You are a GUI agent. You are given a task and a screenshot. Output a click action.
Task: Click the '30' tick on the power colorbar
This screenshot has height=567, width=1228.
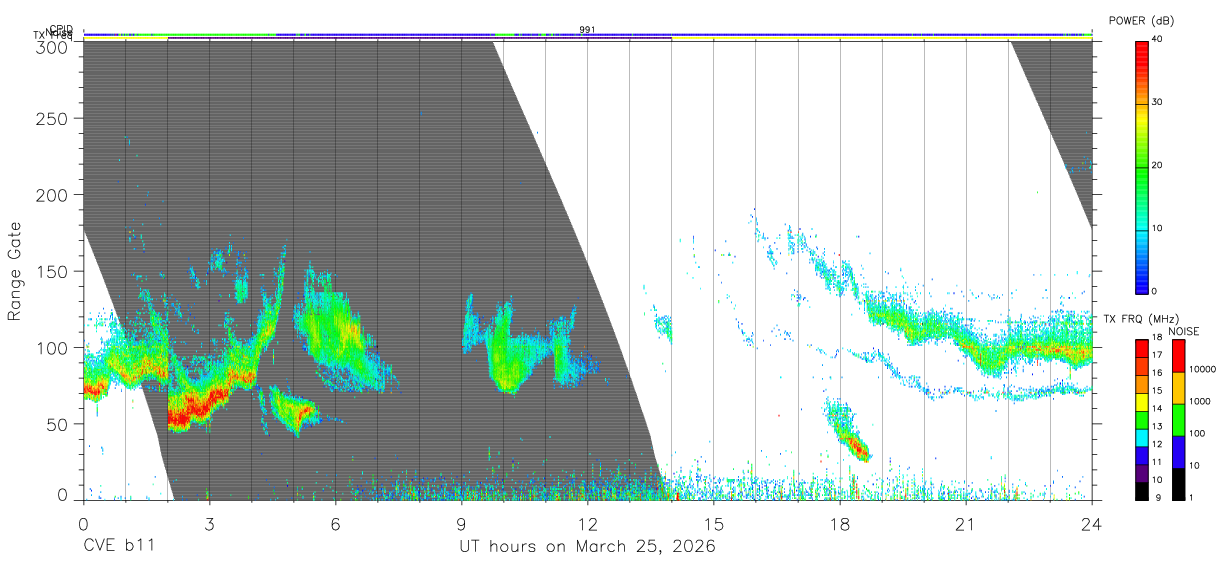[1158, 102]
